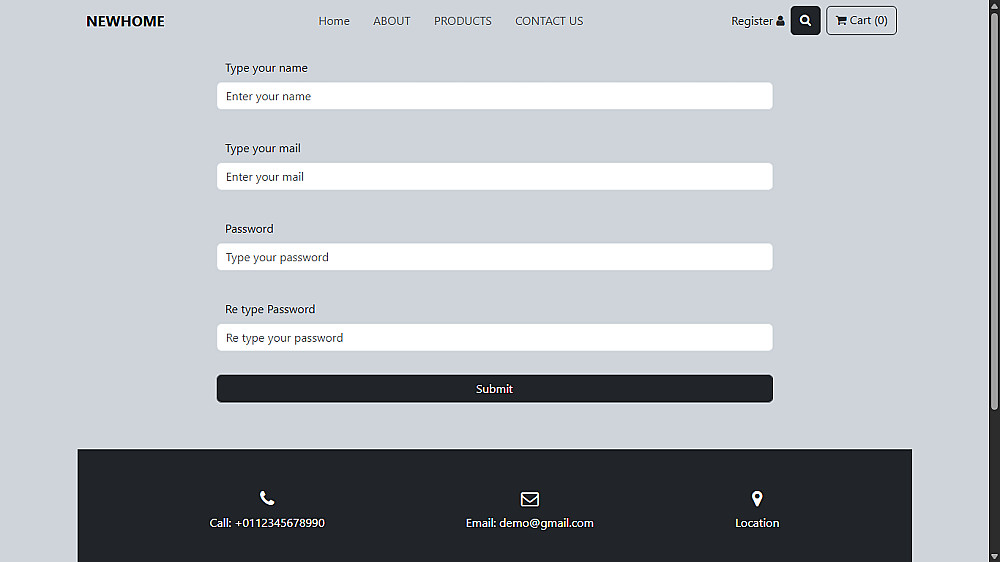The height and width of the screenshot is (562, 1000).
Task: Click the user icon beside Register
Action: (781, 21)
